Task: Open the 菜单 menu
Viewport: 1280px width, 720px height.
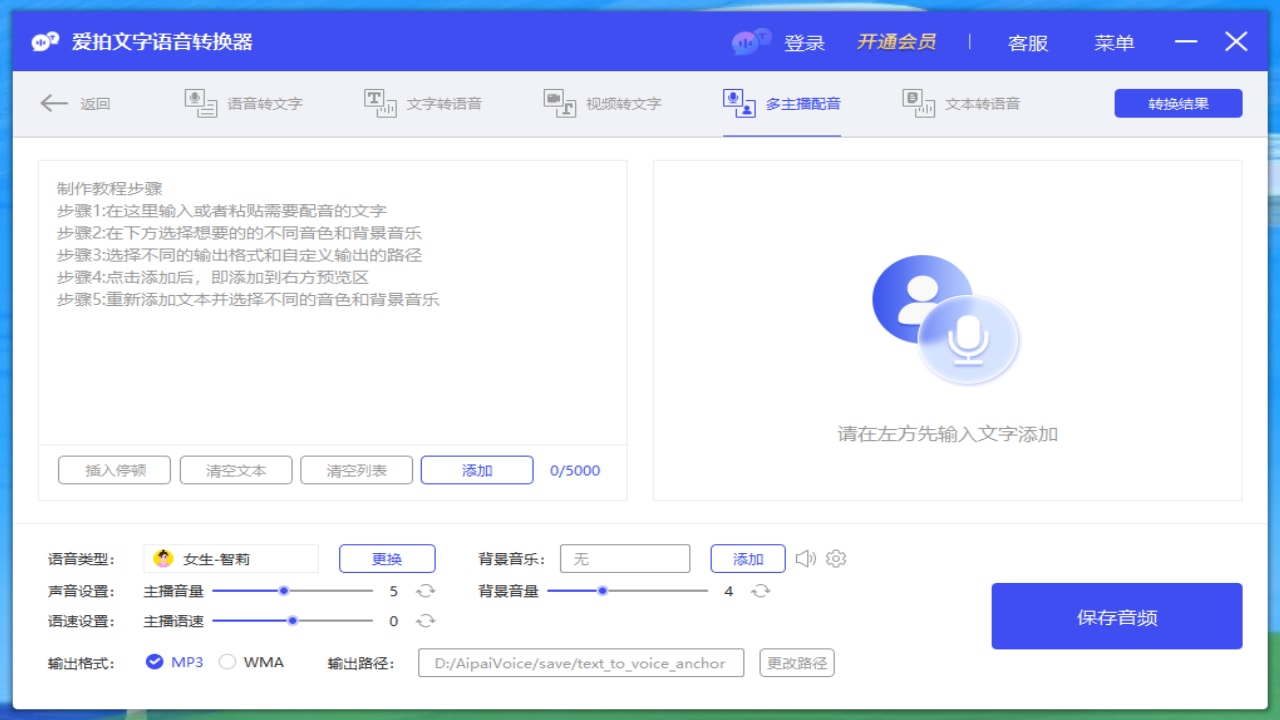Action: pyautogui.click(x=1114, y=42)
